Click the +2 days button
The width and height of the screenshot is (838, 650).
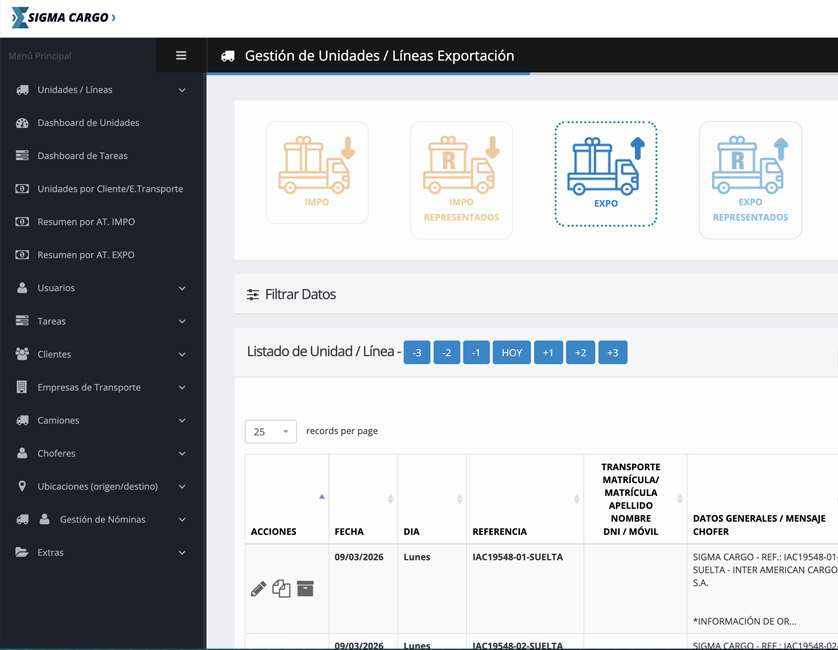(580, 353)
